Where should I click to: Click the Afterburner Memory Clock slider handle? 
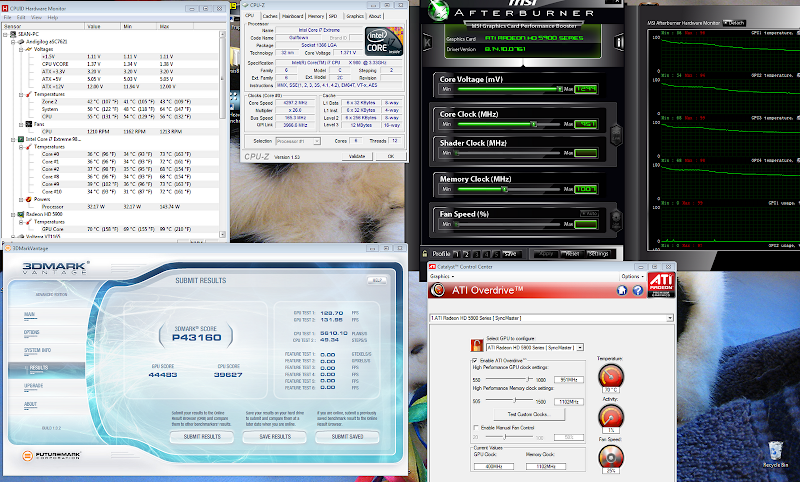(x=505, y=189)
